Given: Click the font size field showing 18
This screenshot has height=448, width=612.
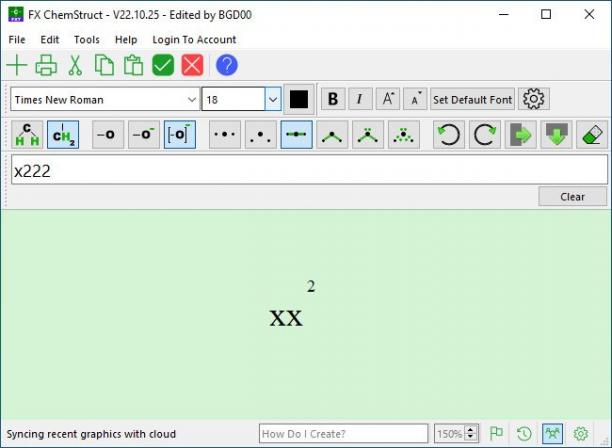Looking at the screenshot, I should tap(233, 99).
